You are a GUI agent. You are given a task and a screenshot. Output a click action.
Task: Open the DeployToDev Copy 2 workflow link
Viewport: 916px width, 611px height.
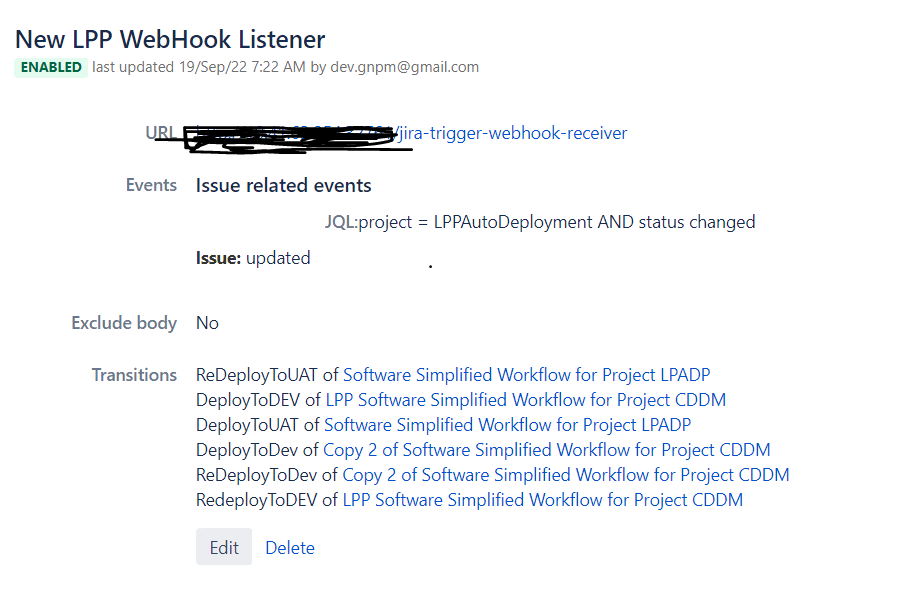(546, 449)
